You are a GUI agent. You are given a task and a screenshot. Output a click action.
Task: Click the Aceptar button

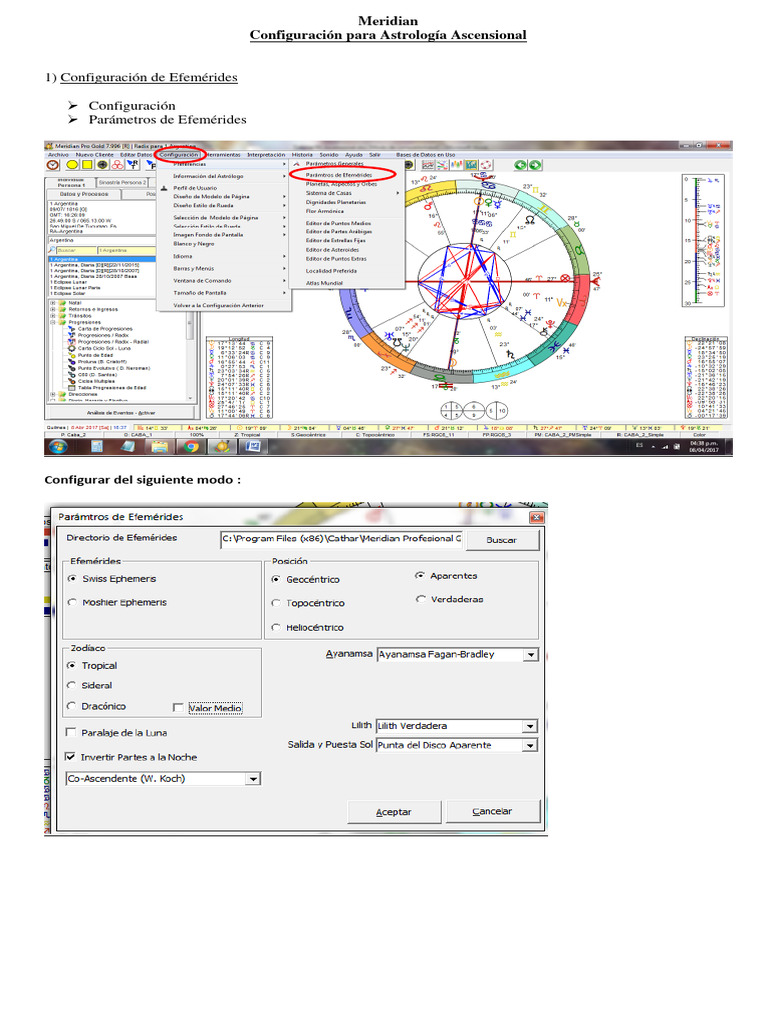point(393,812)
